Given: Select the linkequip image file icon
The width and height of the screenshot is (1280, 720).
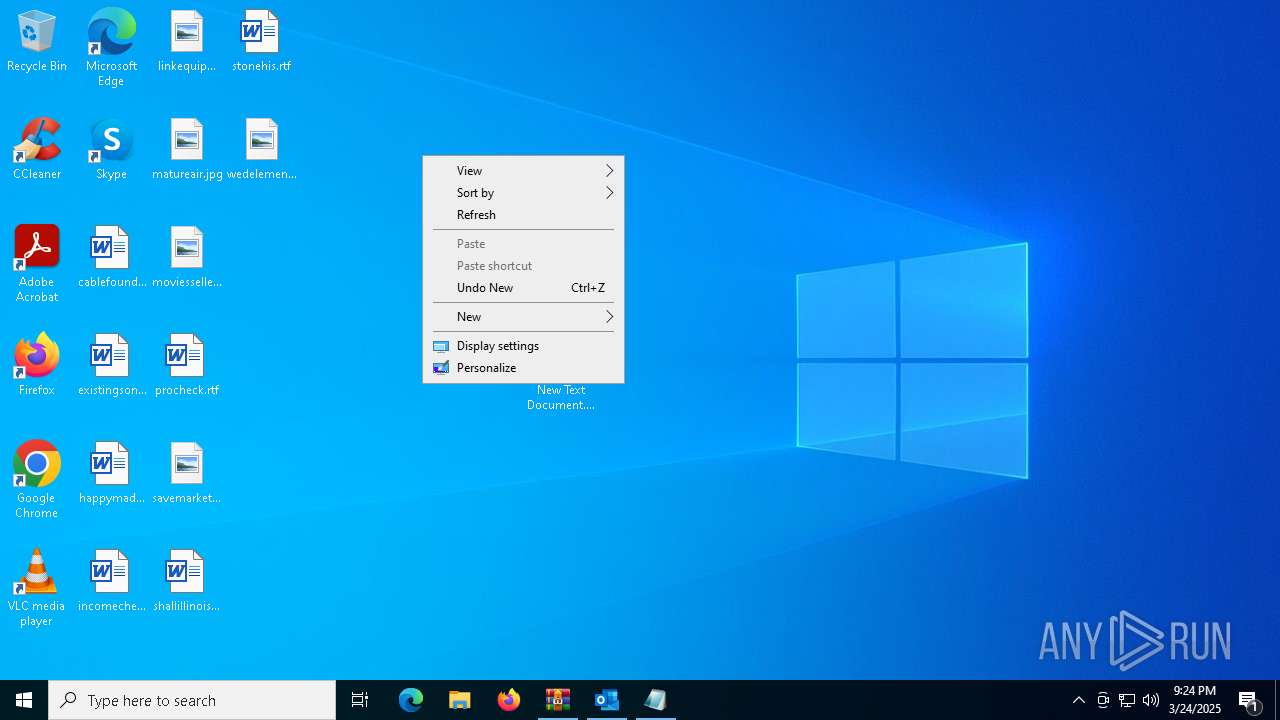Looking at the screenshot, I should click(186, 42).
